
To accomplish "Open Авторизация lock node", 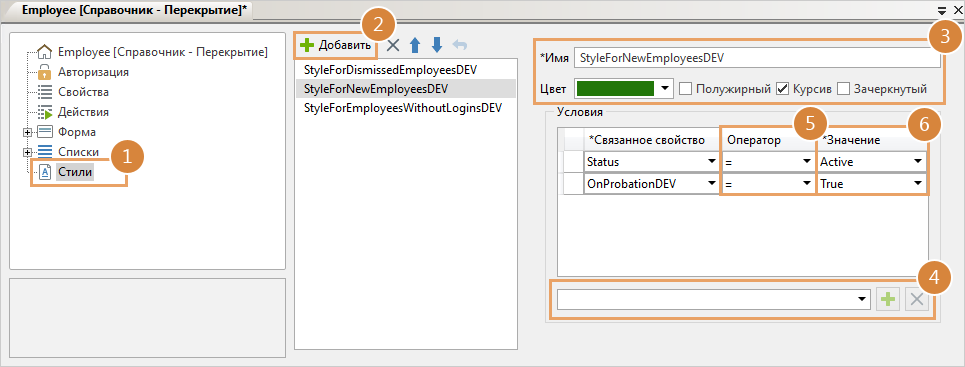I will click(93, 72).
